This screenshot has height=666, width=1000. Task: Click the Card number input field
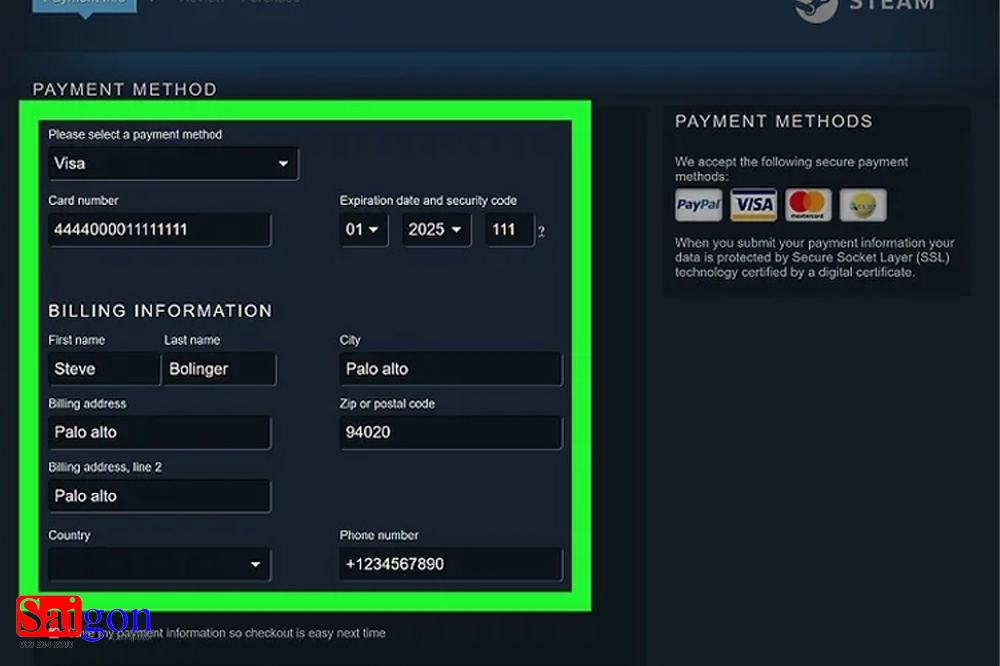[159, 229]
